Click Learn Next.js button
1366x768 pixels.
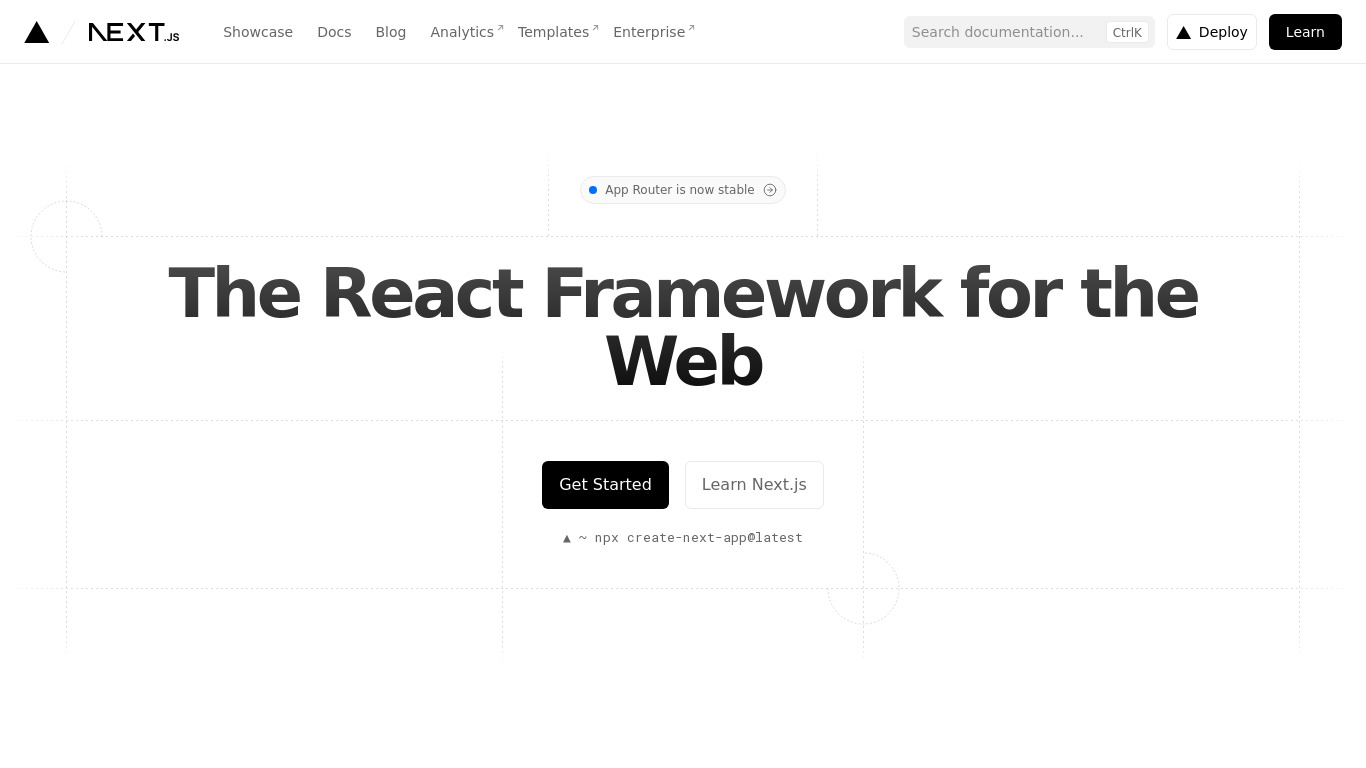point(754,485)
